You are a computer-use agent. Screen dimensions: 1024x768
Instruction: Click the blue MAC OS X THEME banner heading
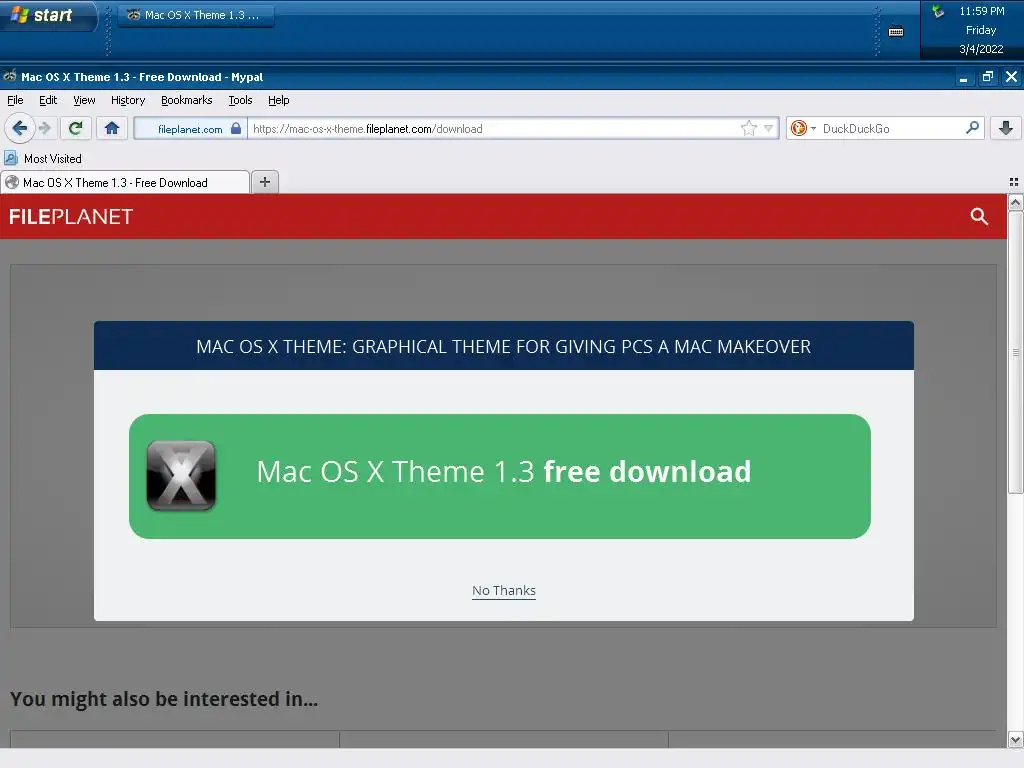pyautogui.click(x=504, y=346)
